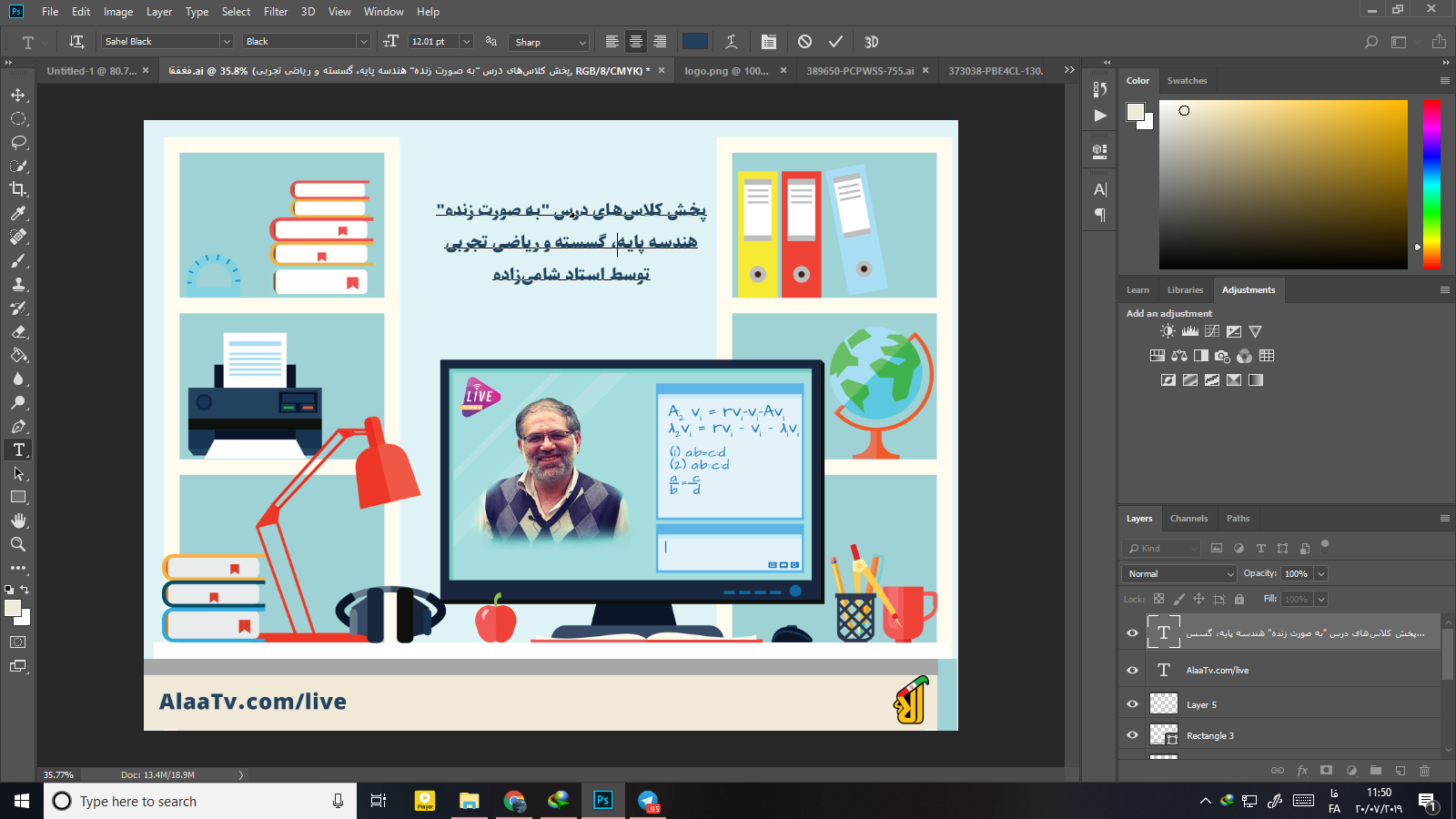Commit current text edits
This screenshot has width=1456, height=819.
point(835,42)
